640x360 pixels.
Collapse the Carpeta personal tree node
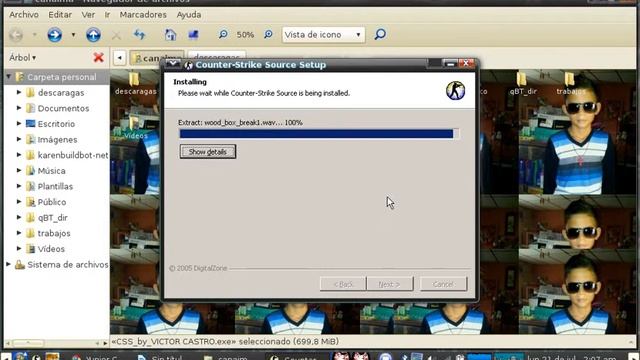pyautogui.click(x=9, y=77)
